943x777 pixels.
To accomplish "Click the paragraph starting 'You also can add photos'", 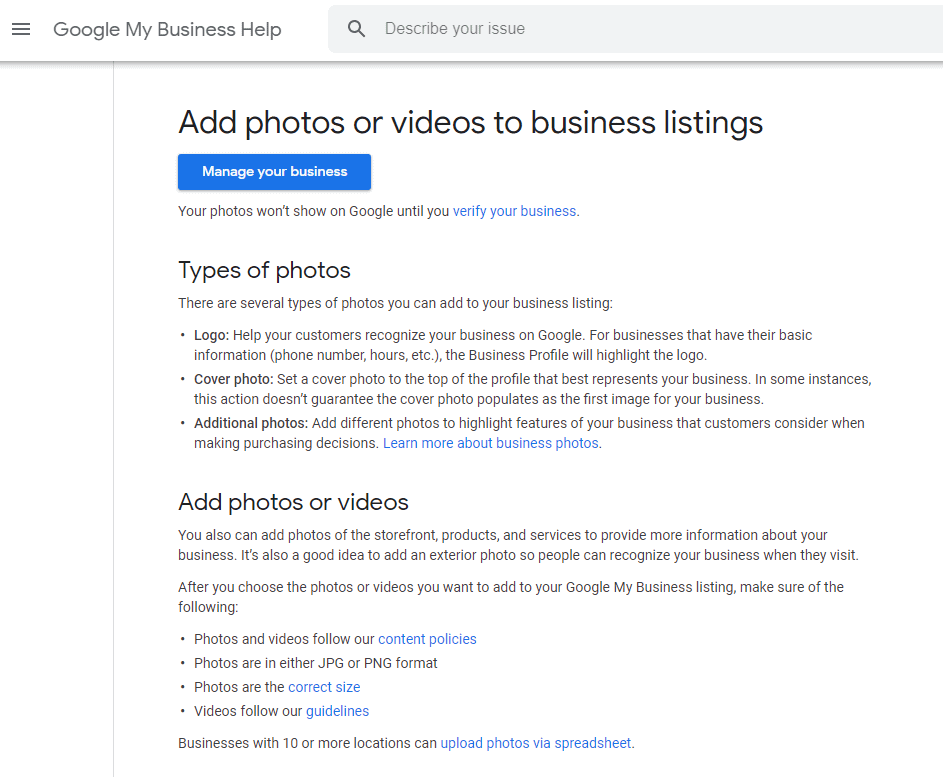I will (x=518, y=545).
